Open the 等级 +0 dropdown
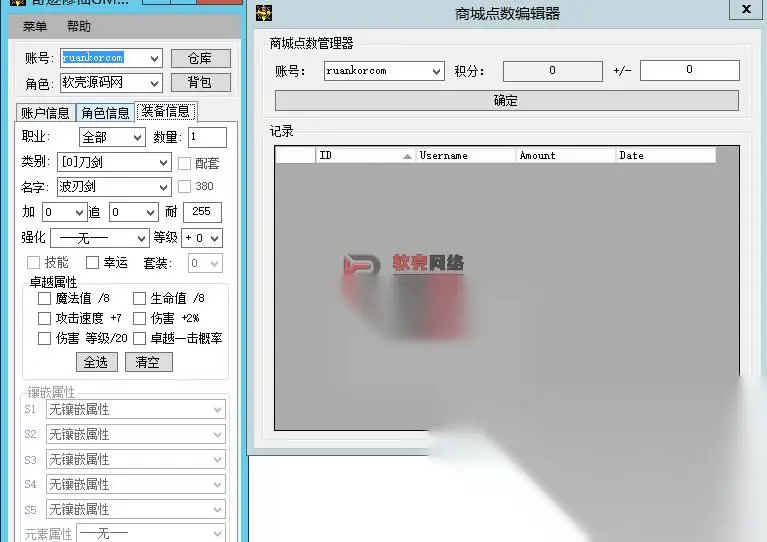Image resolution: width=767 pixels, height=542 pixels. [215, 238]
